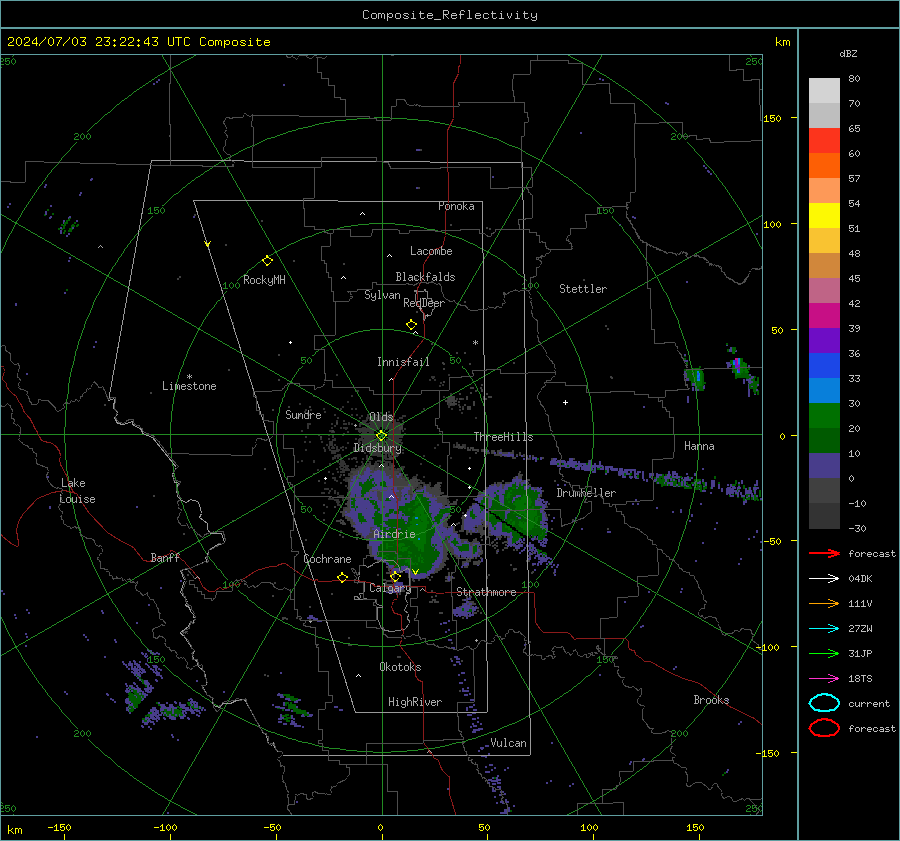Viewport: 900px width, 841px height.
Task: Click the yellow diamond marker below RedDeer
Action: [411, 325]
